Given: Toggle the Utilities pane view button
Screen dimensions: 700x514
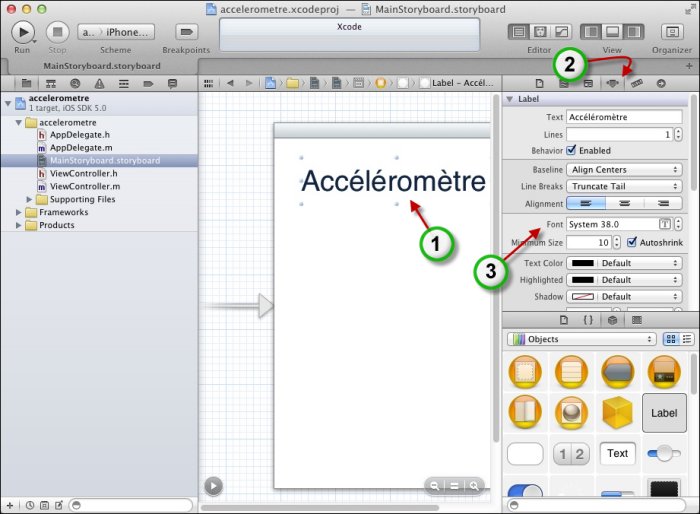Looking at the screenshot, I should coord(633,32).
